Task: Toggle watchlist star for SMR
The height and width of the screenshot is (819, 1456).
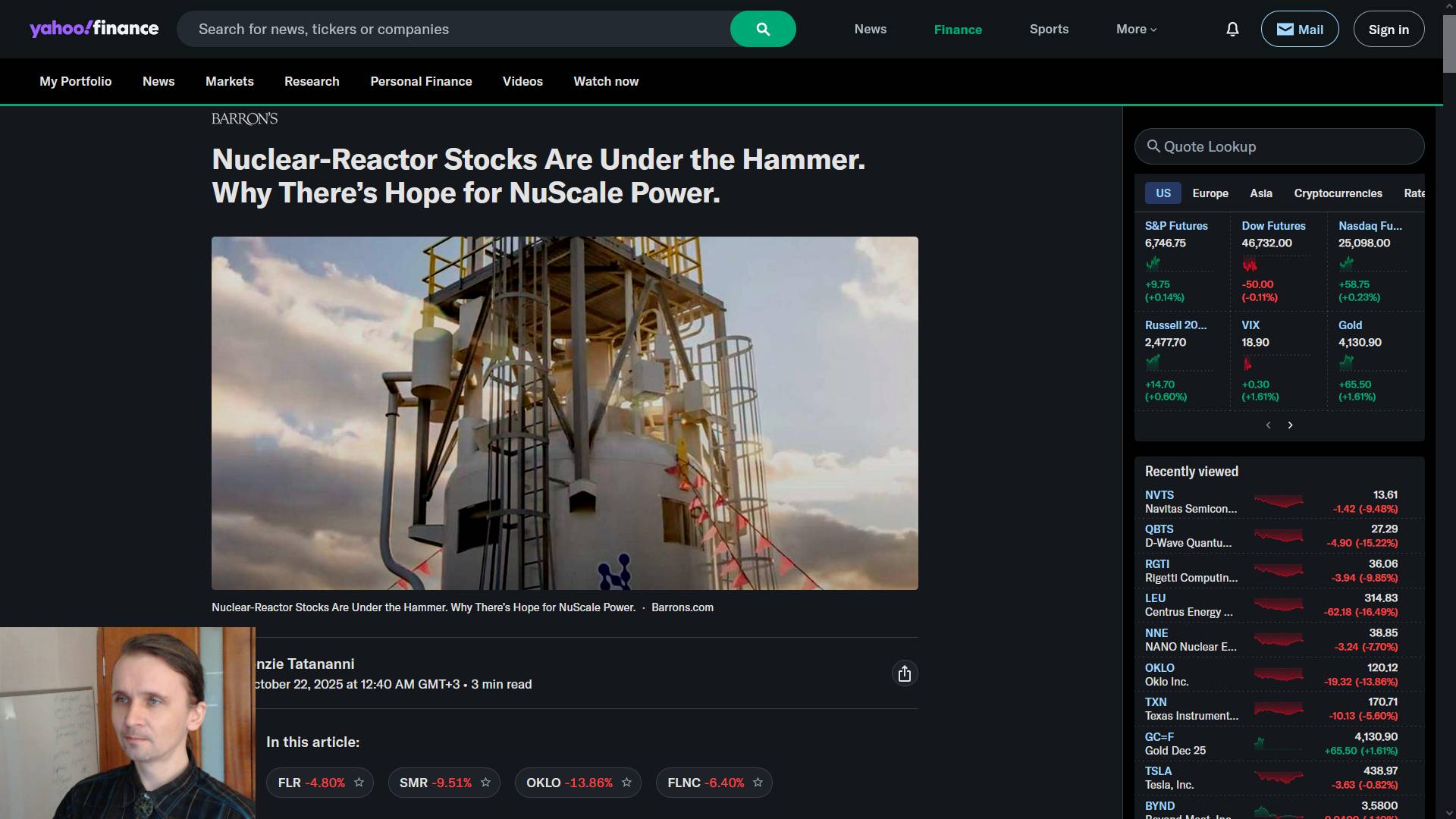Action: [x=486, y=783]
